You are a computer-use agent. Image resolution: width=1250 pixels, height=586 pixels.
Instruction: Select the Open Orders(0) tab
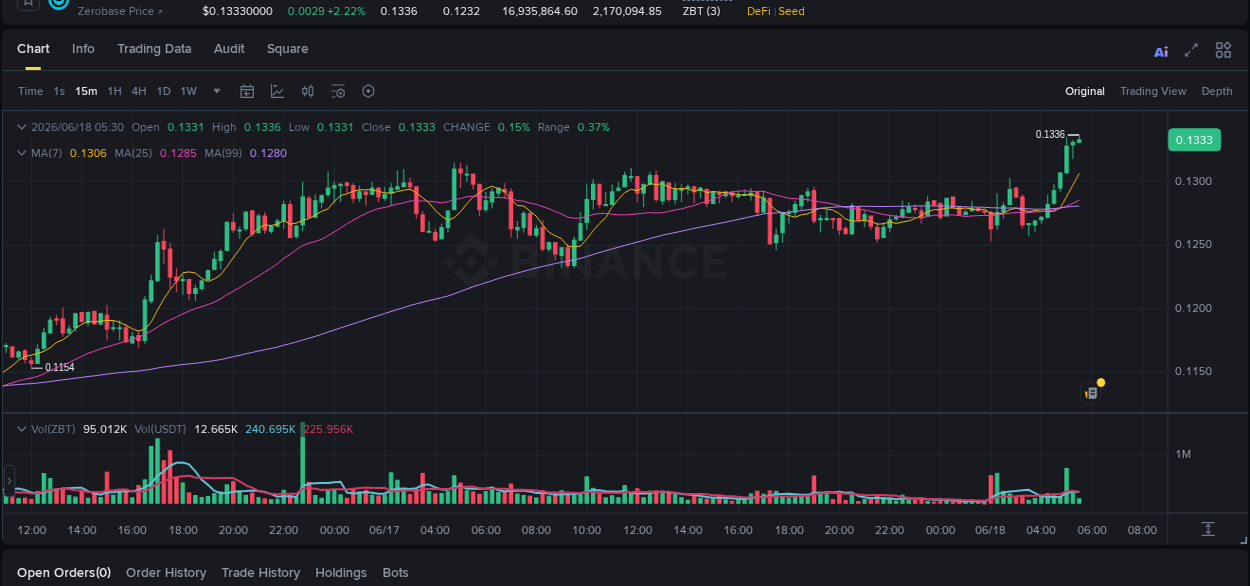coord(64,573)
